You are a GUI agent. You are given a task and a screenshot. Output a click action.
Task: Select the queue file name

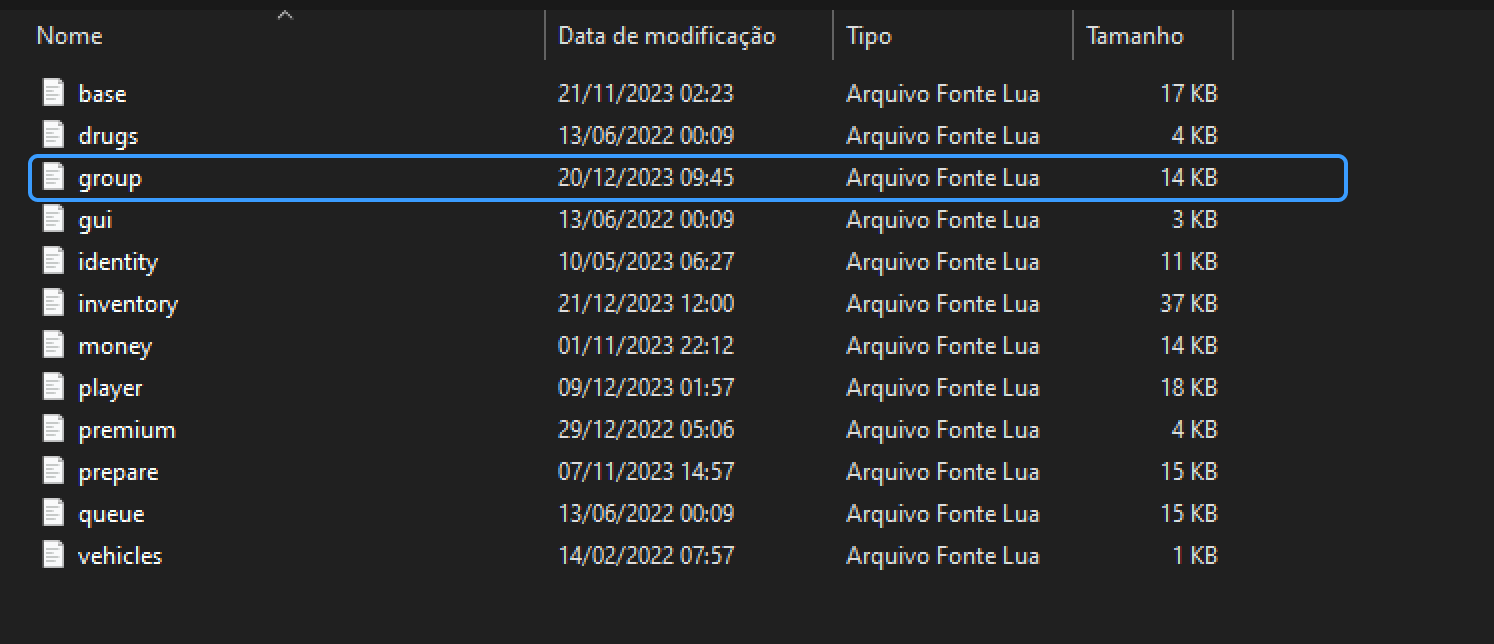click(111, 514)
